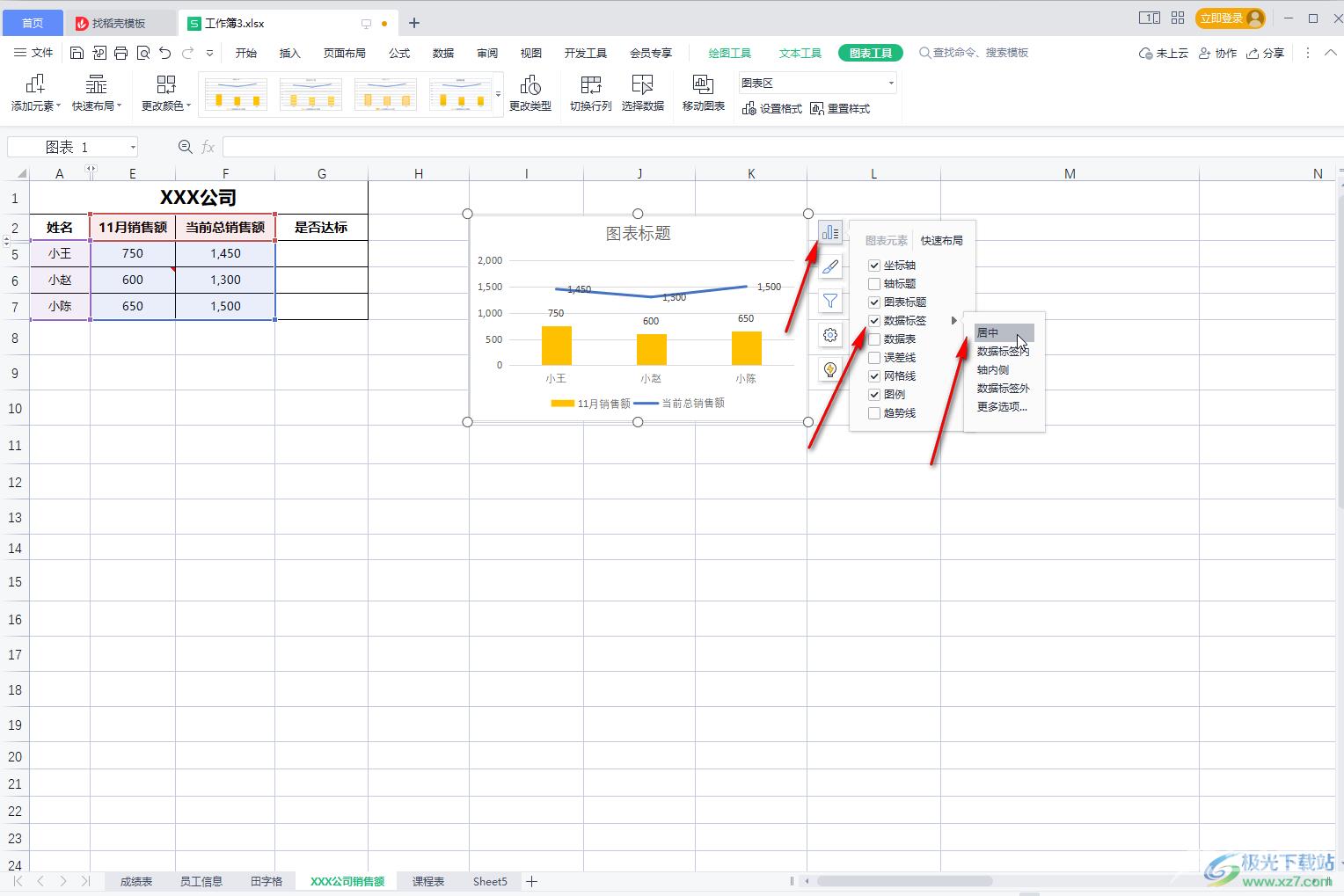Select the first chart style thumbnail
Viewport: 1344px width, 896px height.
[236, 94]
